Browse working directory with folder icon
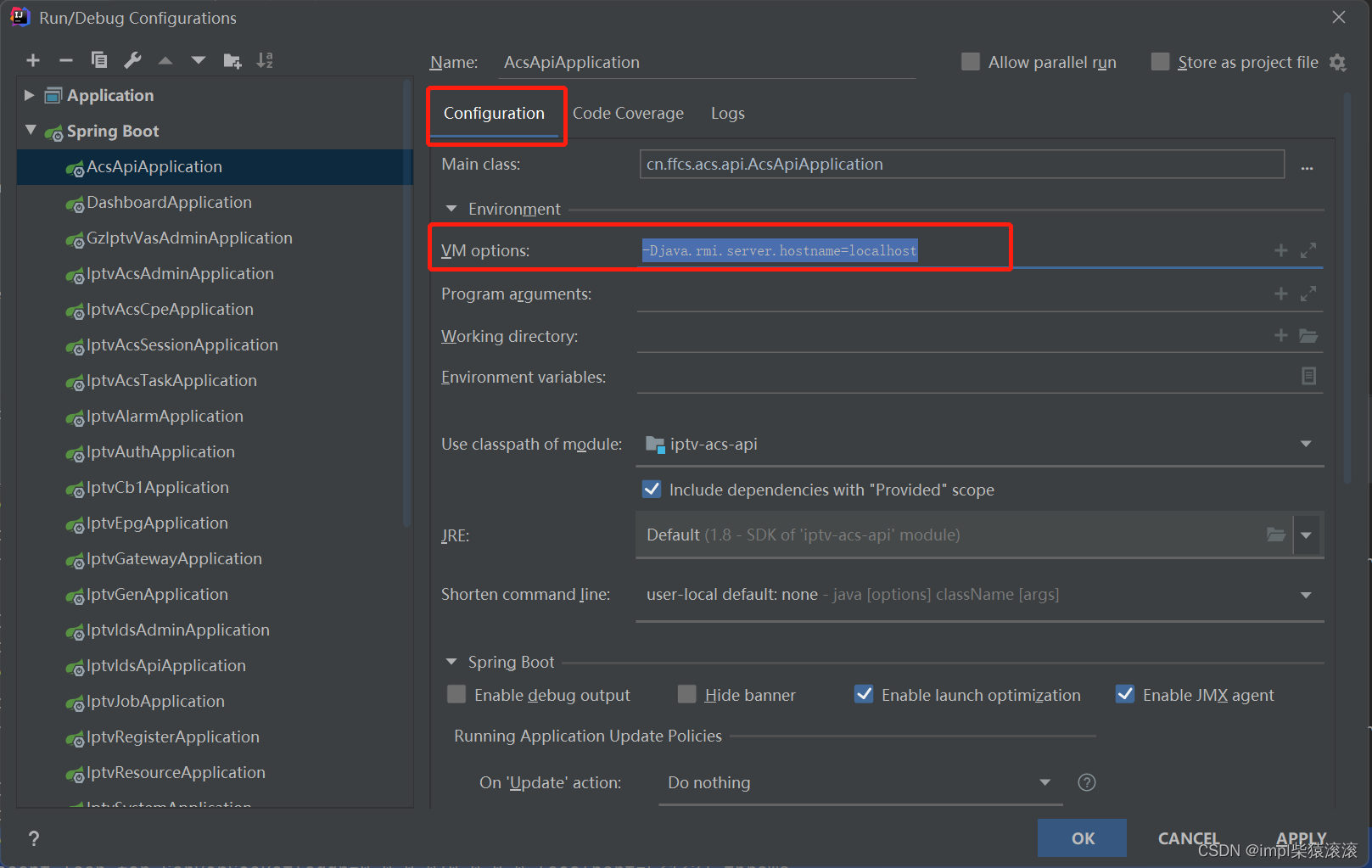The image size is (1372, 868). [x=1309, y=335]
